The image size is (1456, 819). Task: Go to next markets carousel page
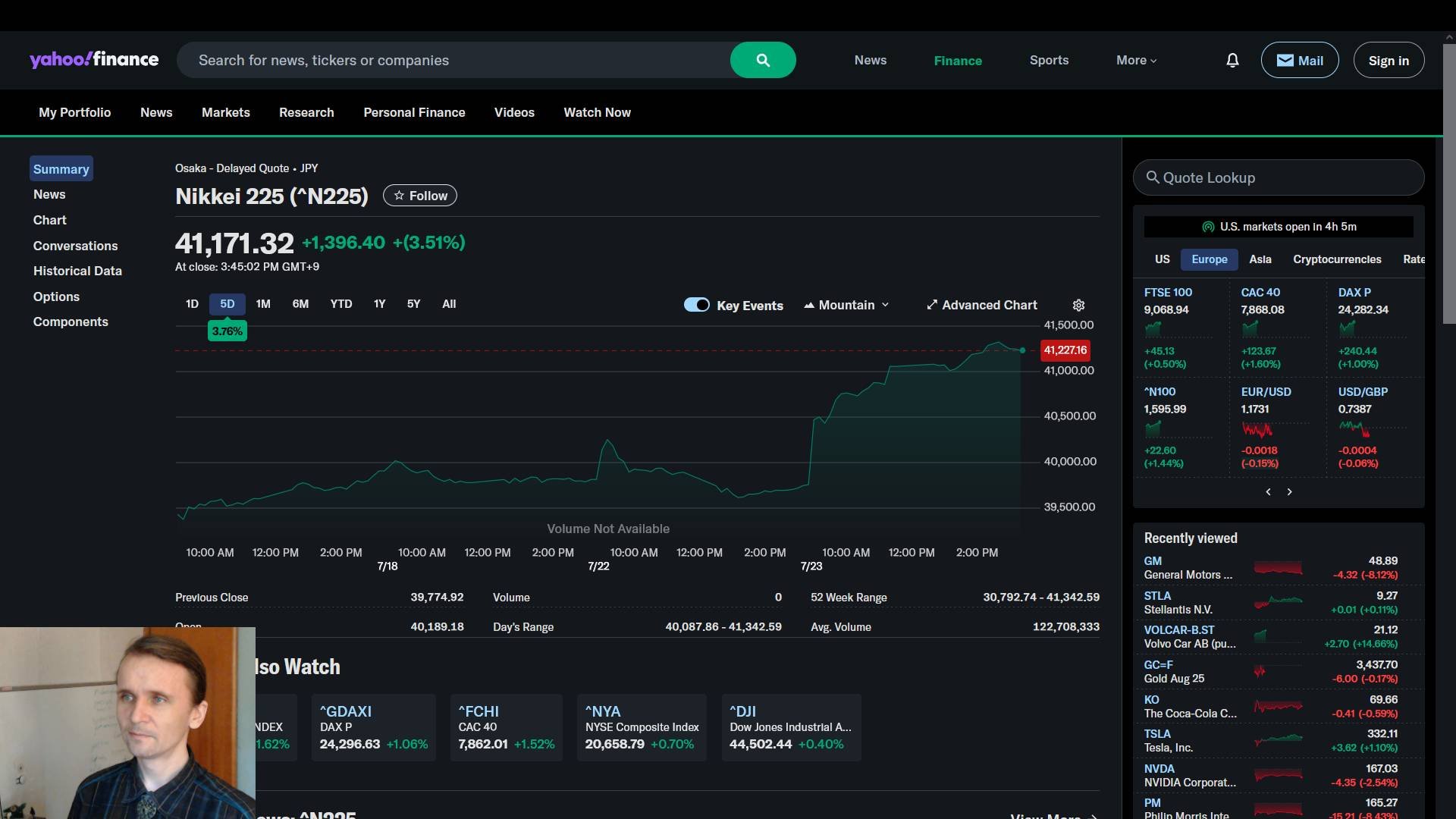pos(1289,492)
